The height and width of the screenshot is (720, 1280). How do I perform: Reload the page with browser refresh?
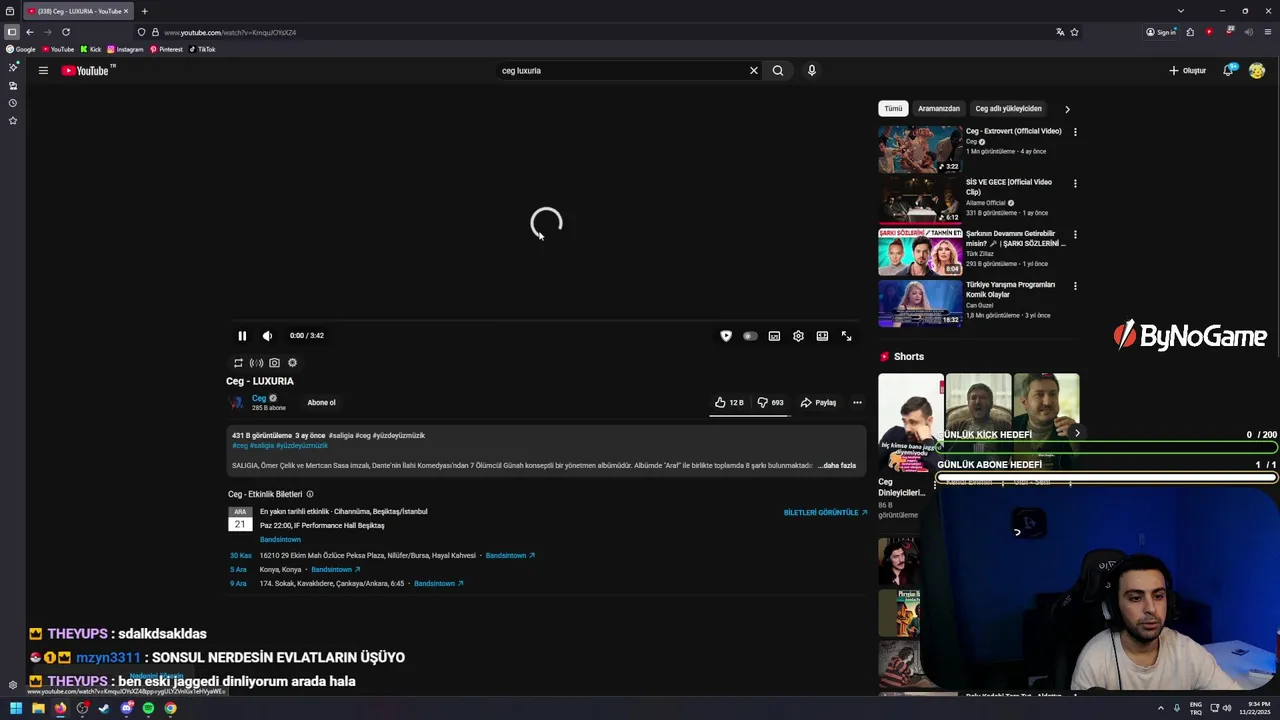[x=66, y=32]
